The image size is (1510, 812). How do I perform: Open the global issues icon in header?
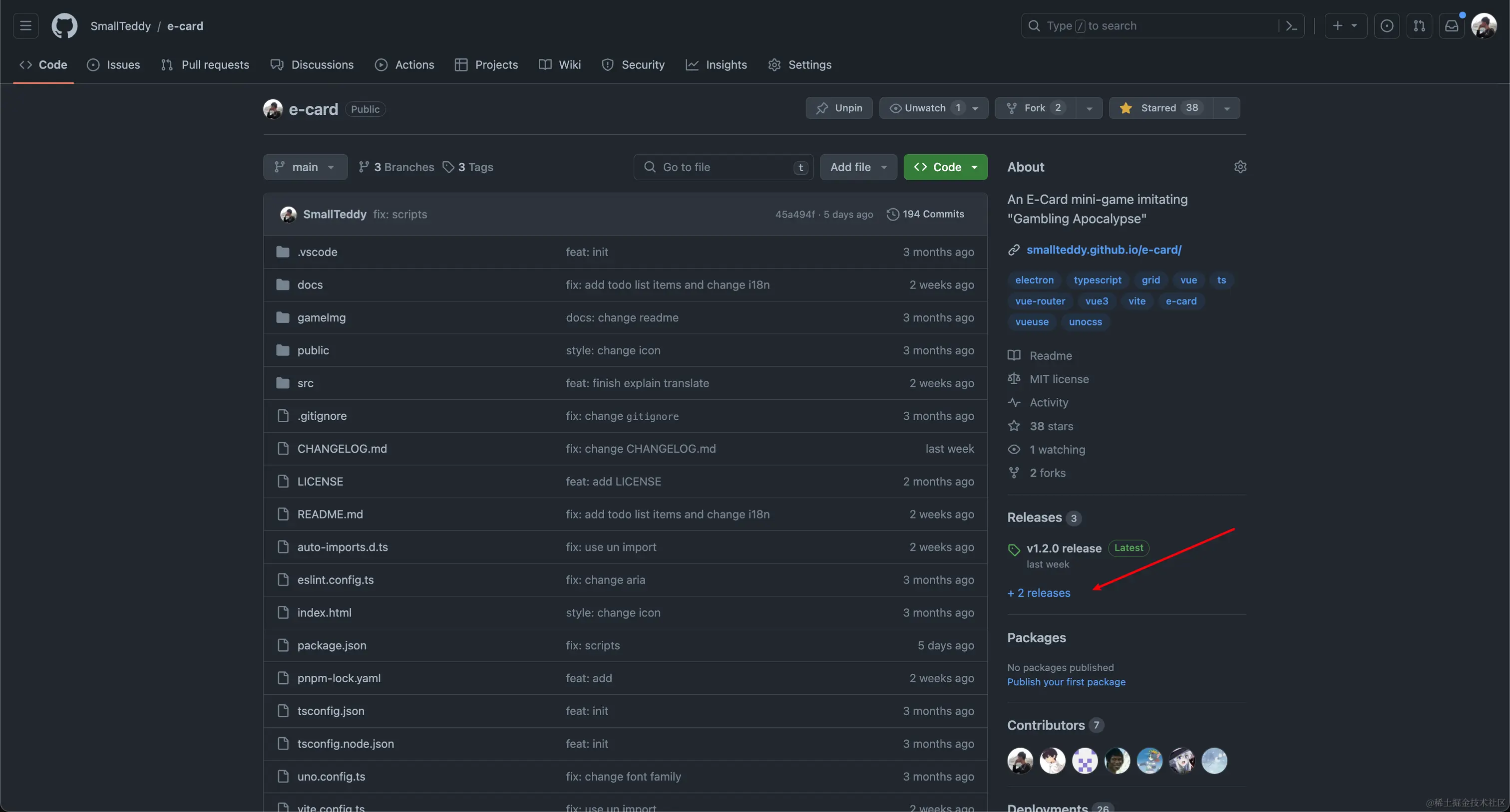click(1387, 26)
